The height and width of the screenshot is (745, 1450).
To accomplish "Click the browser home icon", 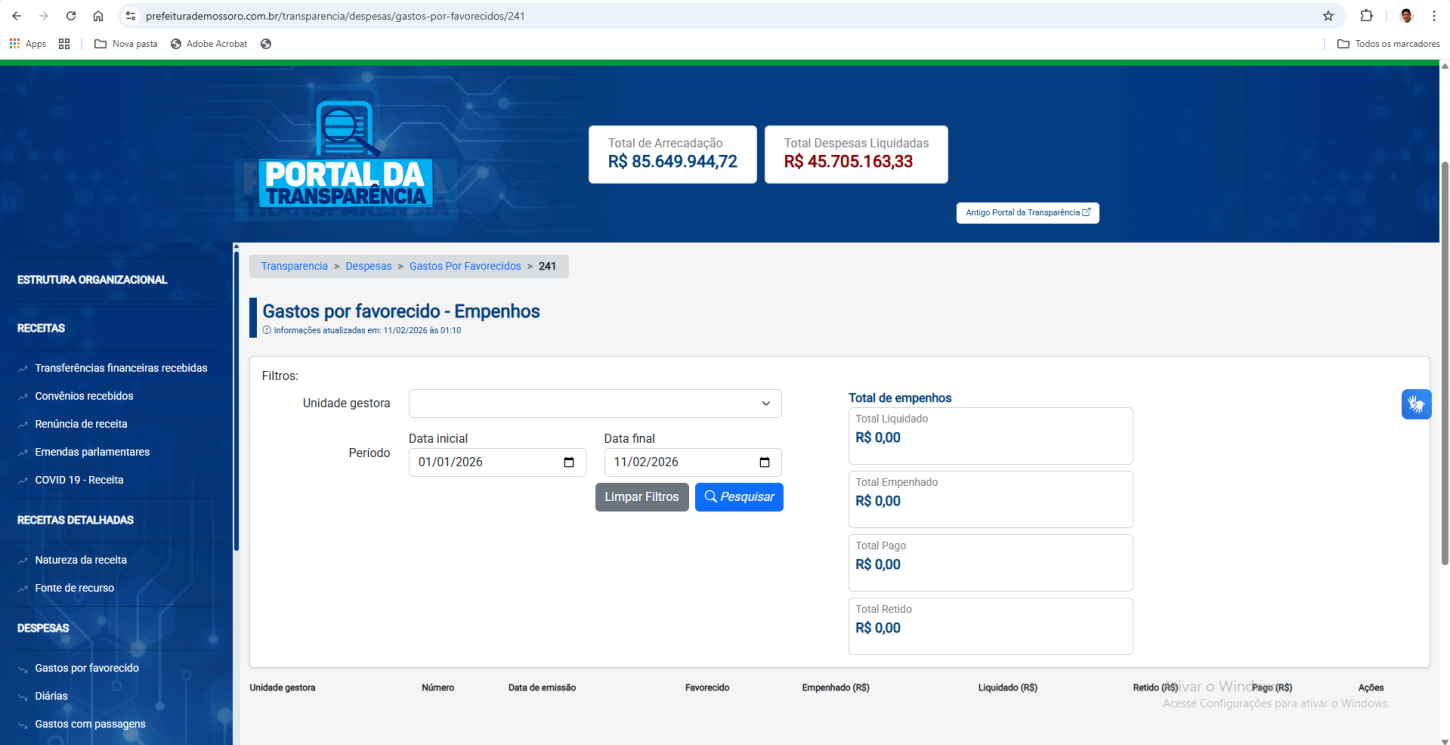I will [98, 16].
